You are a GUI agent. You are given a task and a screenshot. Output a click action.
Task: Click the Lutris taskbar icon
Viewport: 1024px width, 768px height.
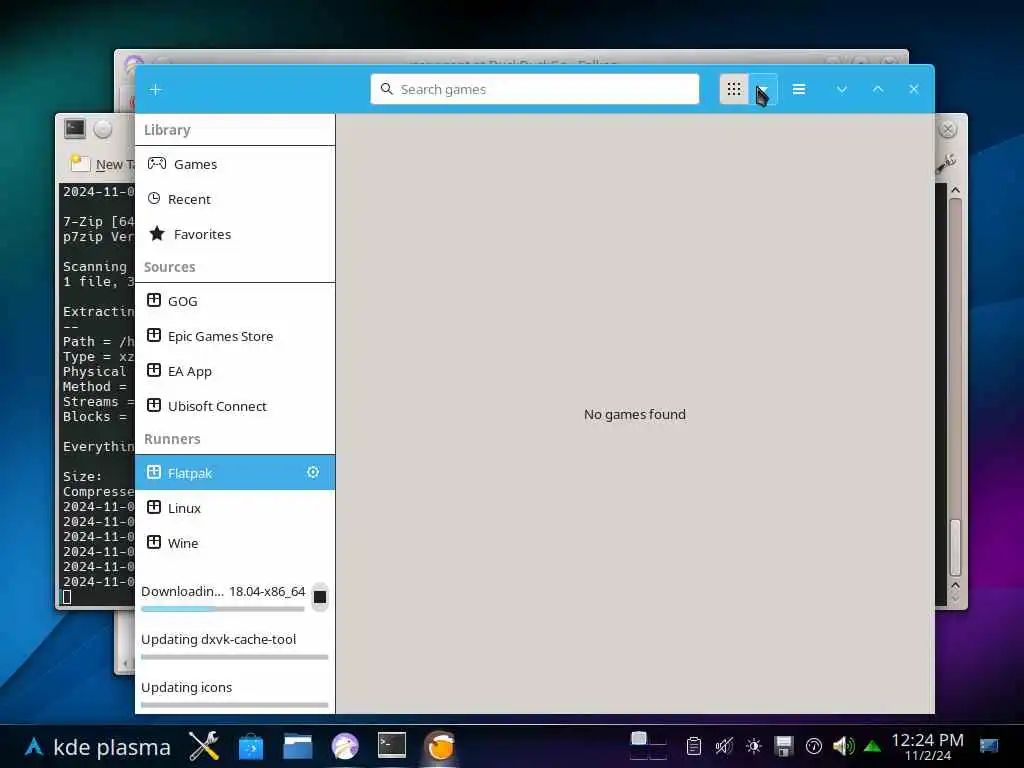[x=440, y=746]
